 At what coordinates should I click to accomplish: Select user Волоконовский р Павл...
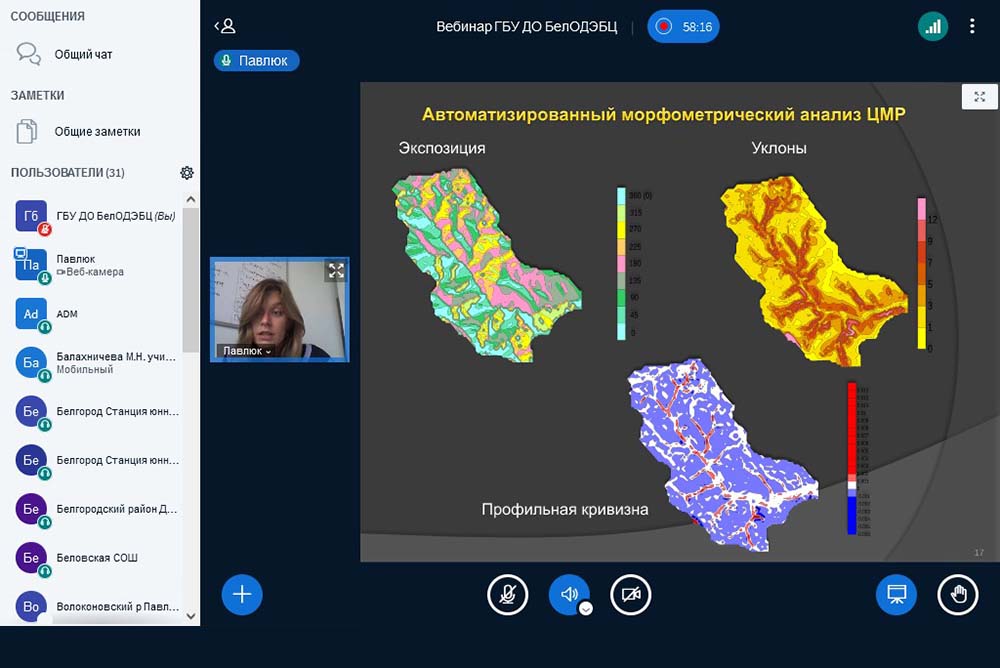pos(96,607)
